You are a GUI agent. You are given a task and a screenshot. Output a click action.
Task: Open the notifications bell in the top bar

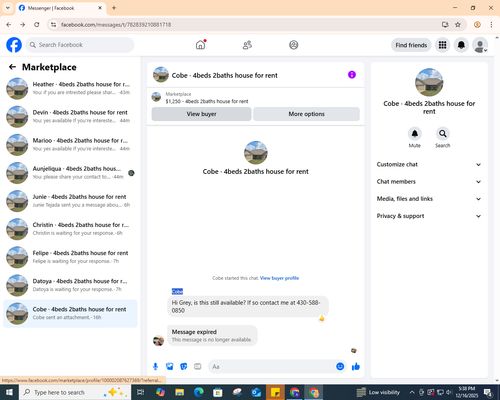click(x=461, y=45)
